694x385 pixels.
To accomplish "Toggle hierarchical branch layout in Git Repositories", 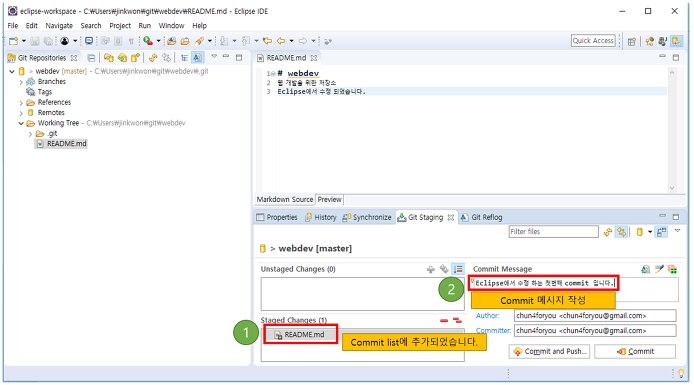I will (x=184, y=58).
